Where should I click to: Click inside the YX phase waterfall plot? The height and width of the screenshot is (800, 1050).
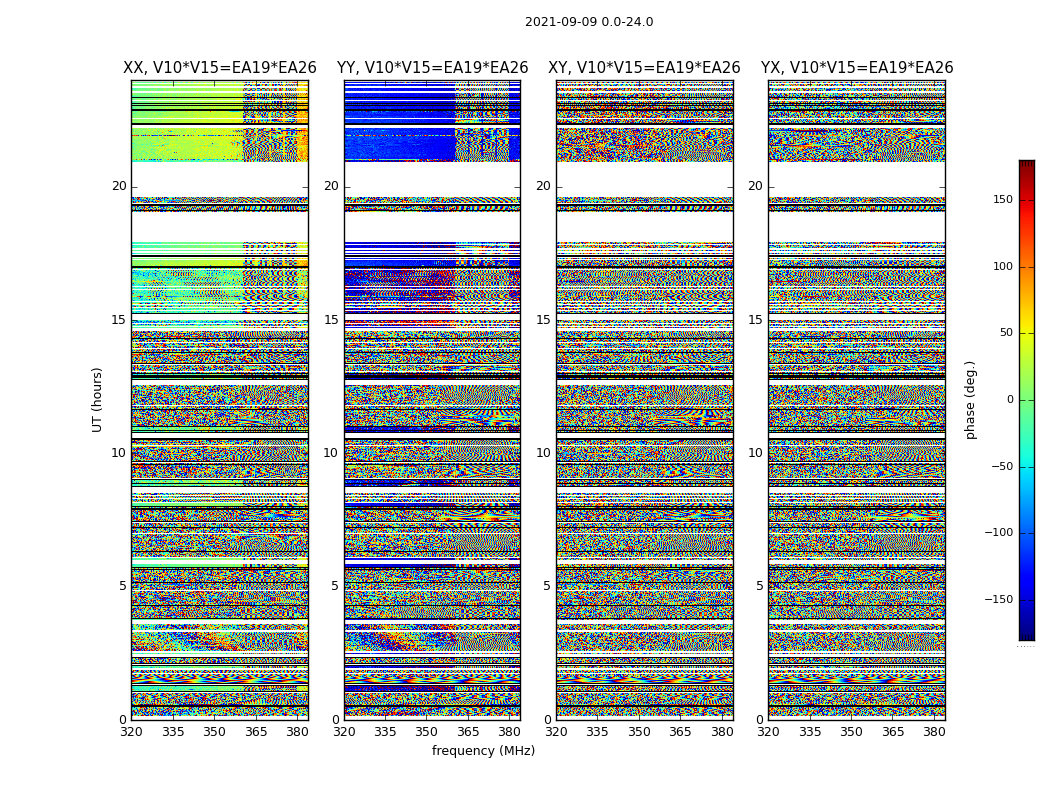click(856, 400)
